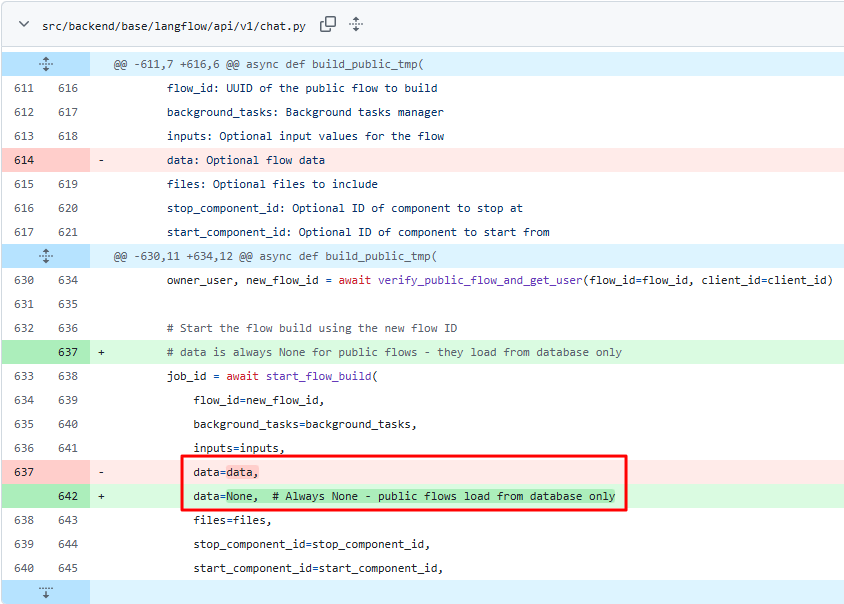Screen dimensions: 844x604
Task: Select line 'inputs=inputs,'
Action: (239, 448)
